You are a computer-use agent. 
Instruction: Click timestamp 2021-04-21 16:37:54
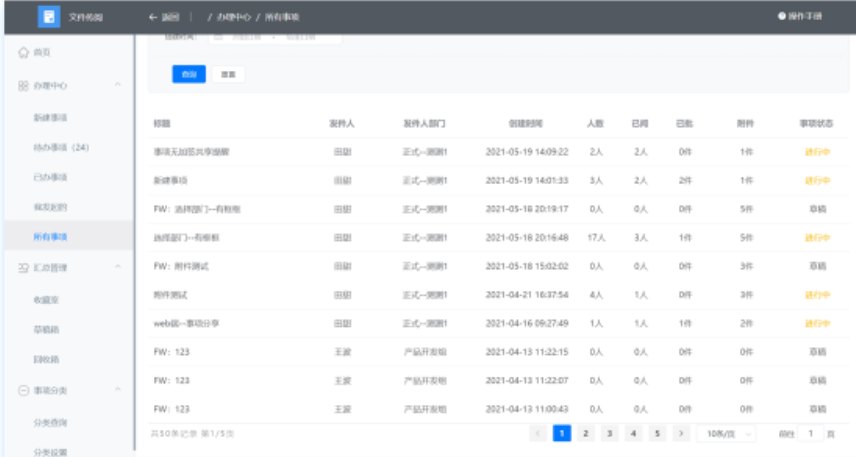527,295
